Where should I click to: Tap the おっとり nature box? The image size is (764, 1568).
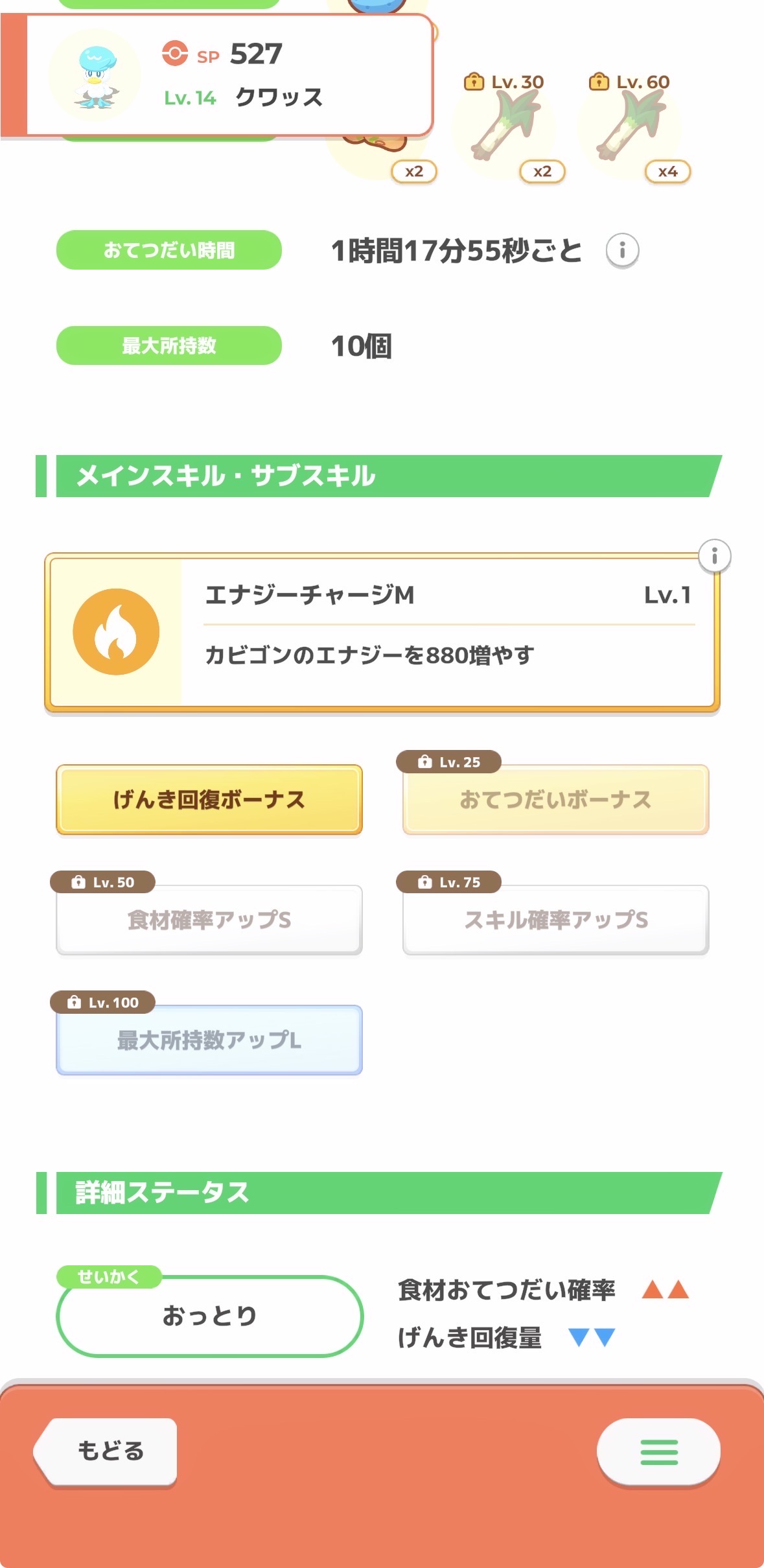coord(209,1316)
